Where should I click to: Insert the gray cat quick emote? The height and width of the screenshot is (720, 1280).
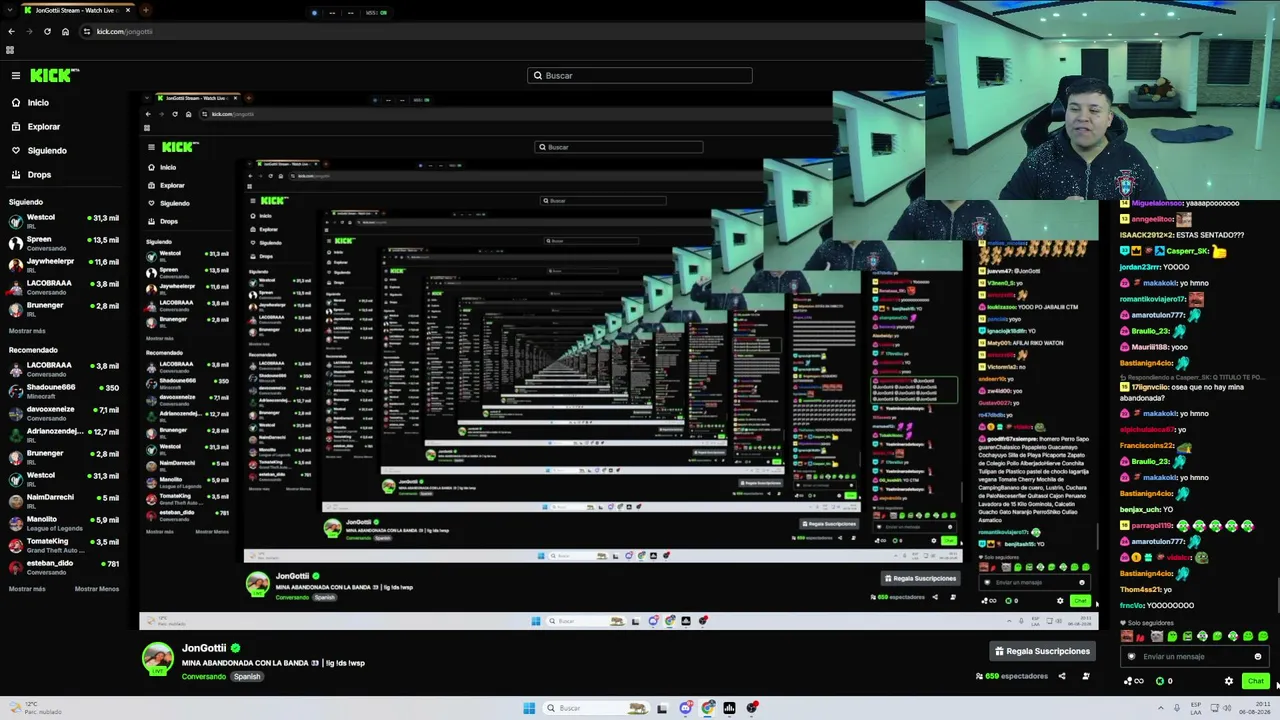(1157, 637)
